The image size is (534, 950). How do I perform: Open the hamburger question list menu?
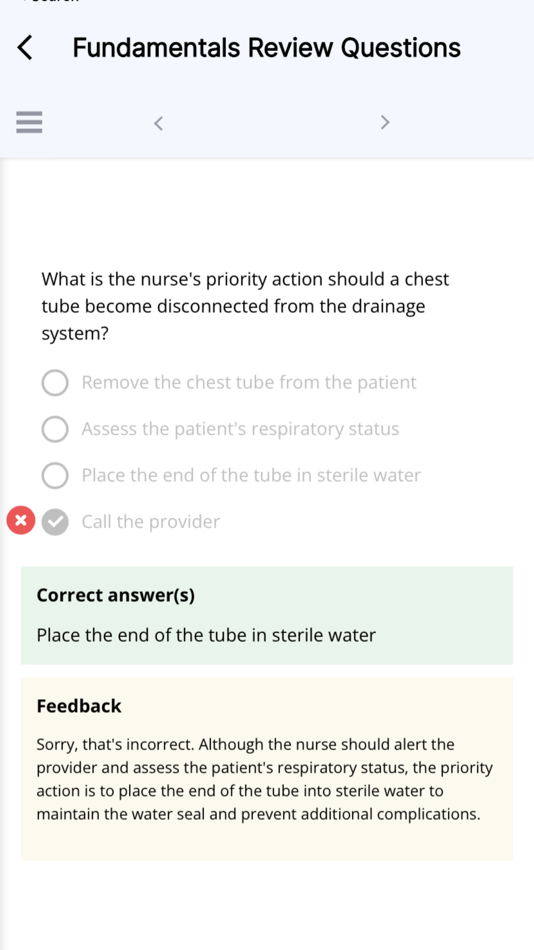(x=29, y=122)
